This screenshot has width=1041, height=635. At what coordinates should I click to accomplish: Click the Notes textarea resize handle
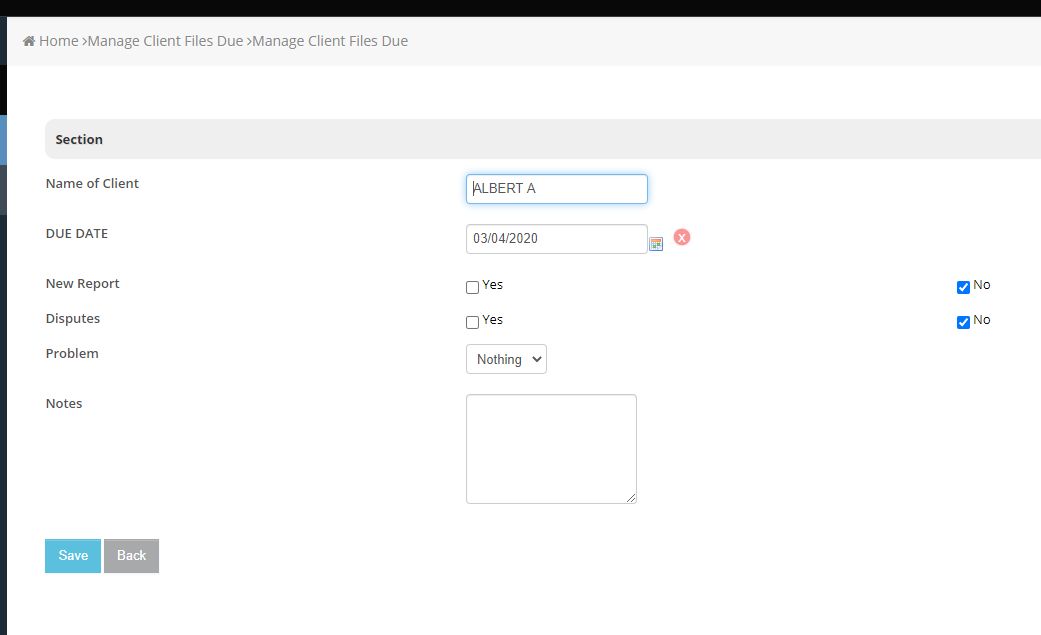(x=631, y=498)
